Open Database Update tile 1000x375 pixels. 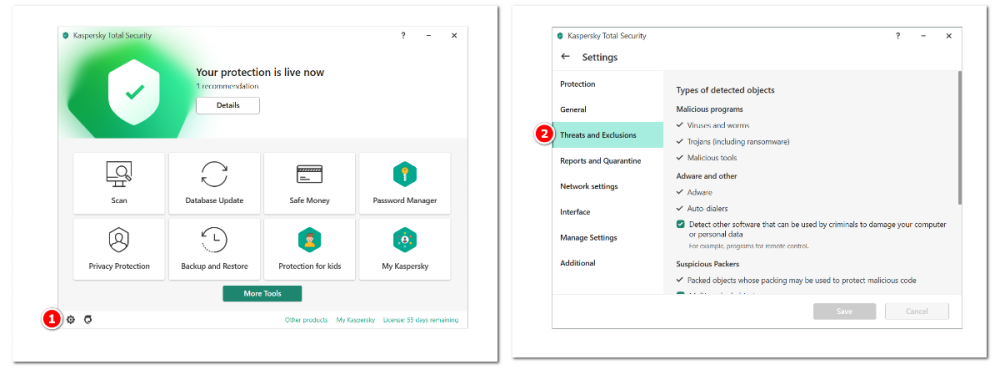pos(214,183)
